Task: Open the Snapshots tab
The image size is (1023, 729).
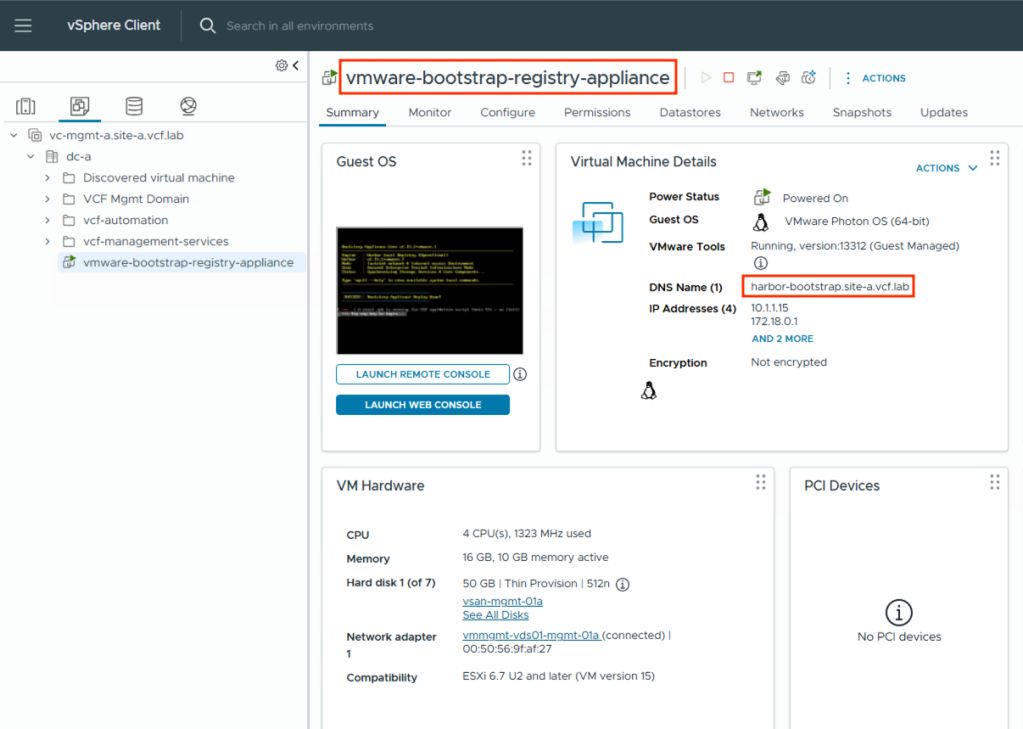Action: click(x=861, y=112)
